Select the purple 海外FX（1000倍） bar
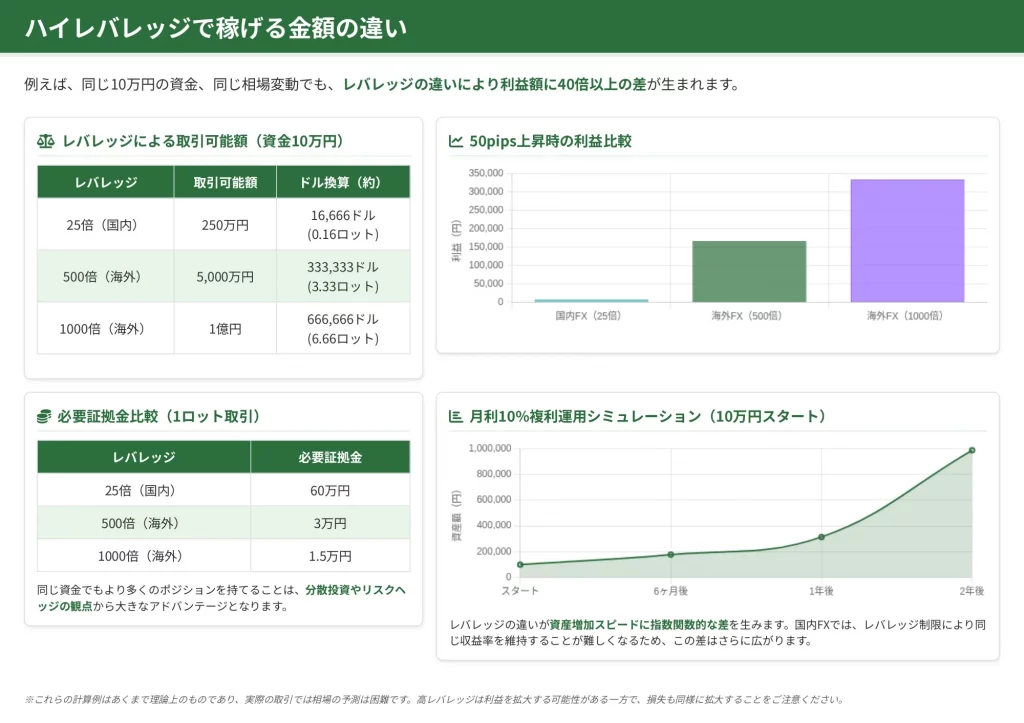The width and height of the screenshot is (1024, 723). [907, 241]
